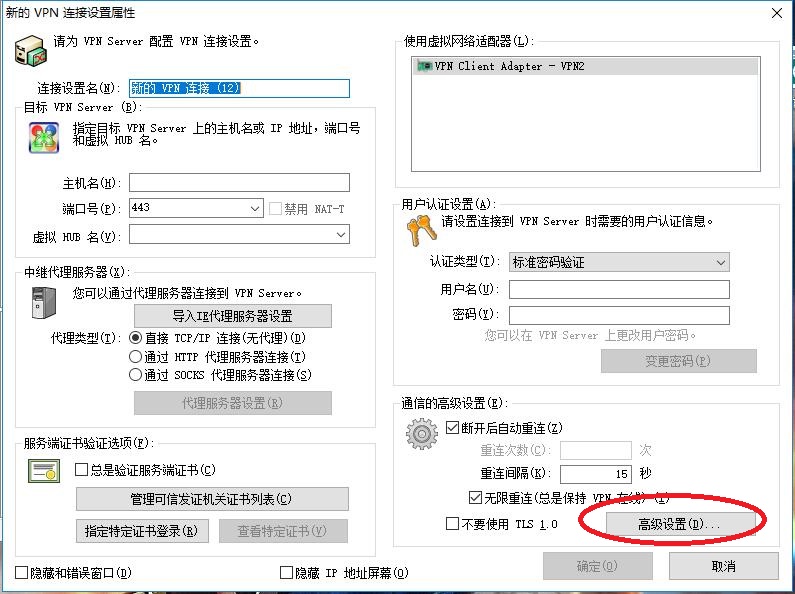The image size is (795, 594).
Task: Click into the 主机名 input field
Action: 239,182
